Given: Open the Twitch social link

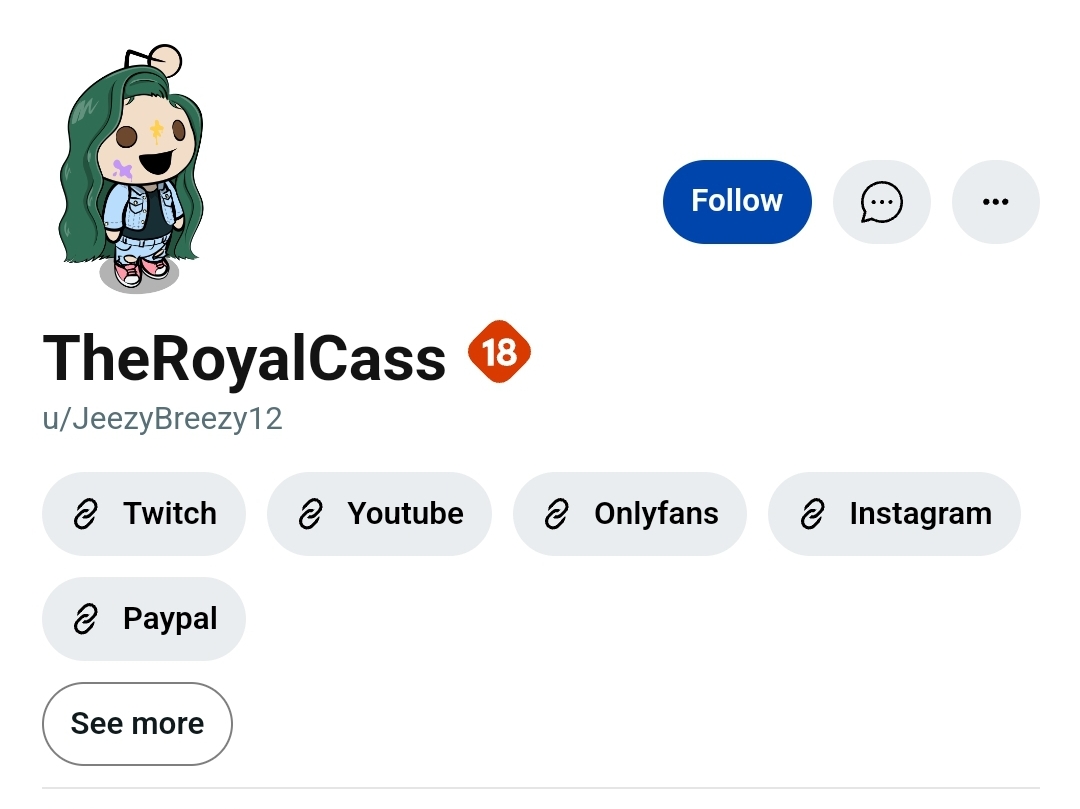Looking at the screenshot, I should tap(169, 514).
